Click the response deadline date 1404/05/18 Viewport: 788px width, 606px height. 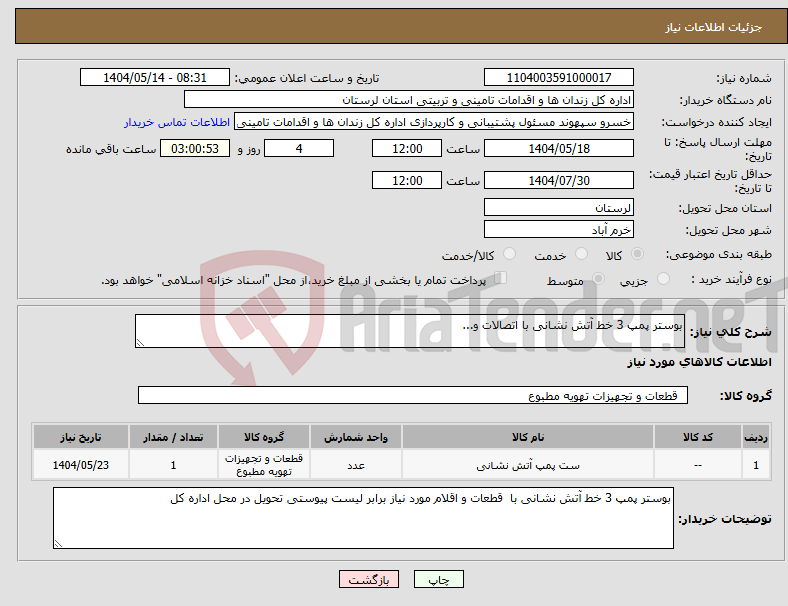click(x=558, y=149)
